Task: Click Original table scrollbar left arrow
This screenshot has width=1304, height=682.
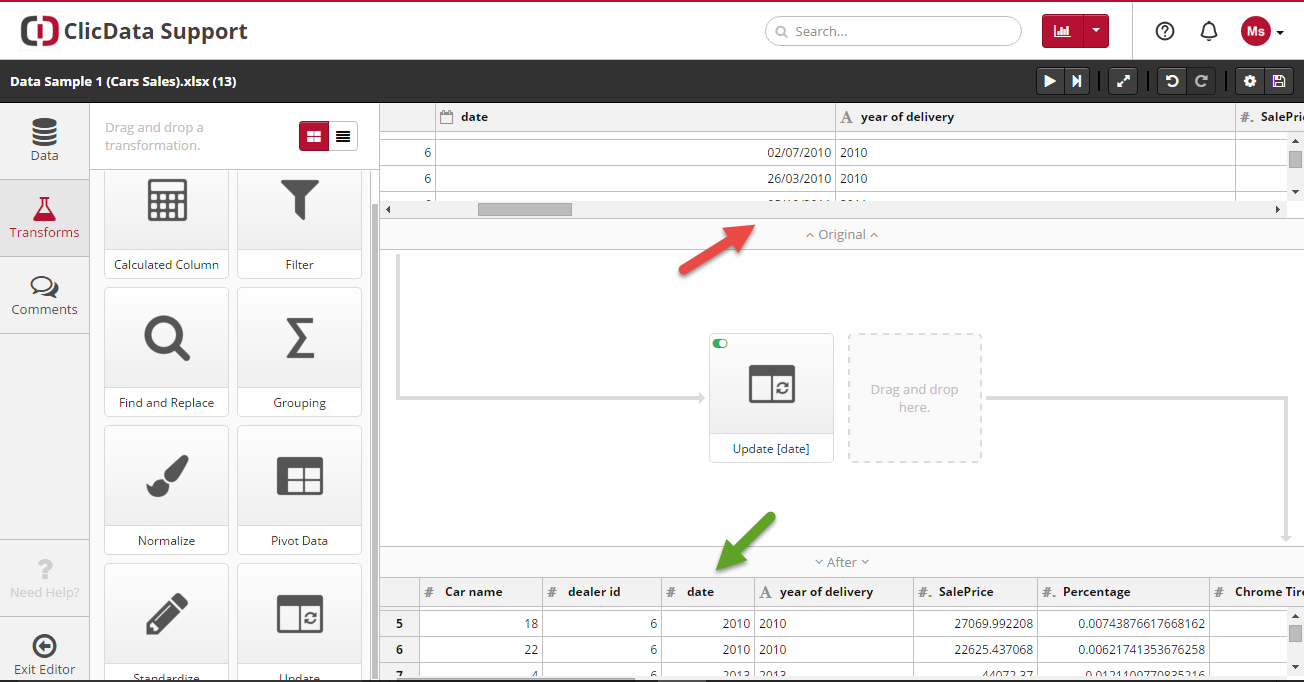Action: (x=388, y=210)
